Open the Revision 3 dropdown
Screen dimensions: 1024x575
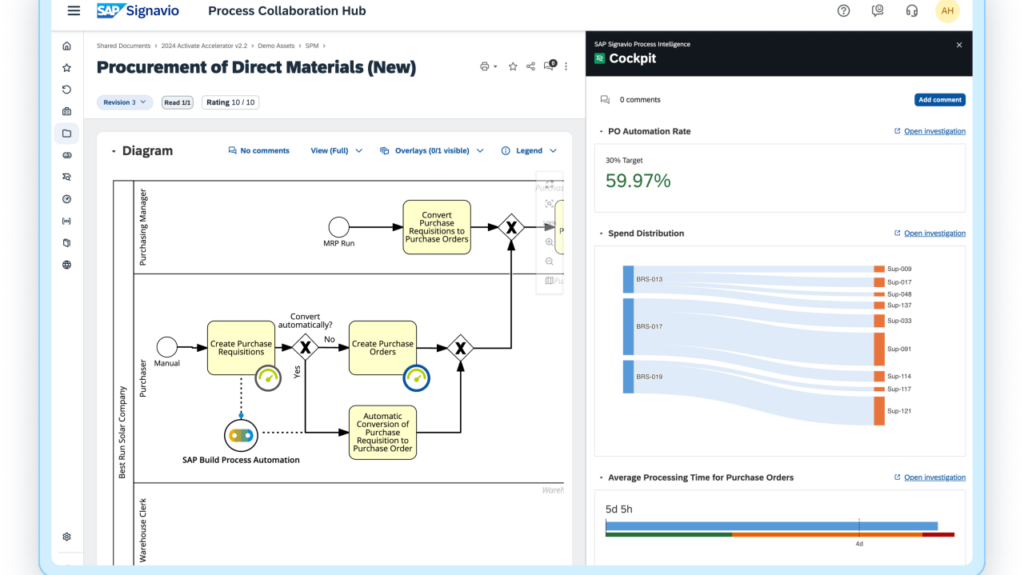(x=125, y=103)
